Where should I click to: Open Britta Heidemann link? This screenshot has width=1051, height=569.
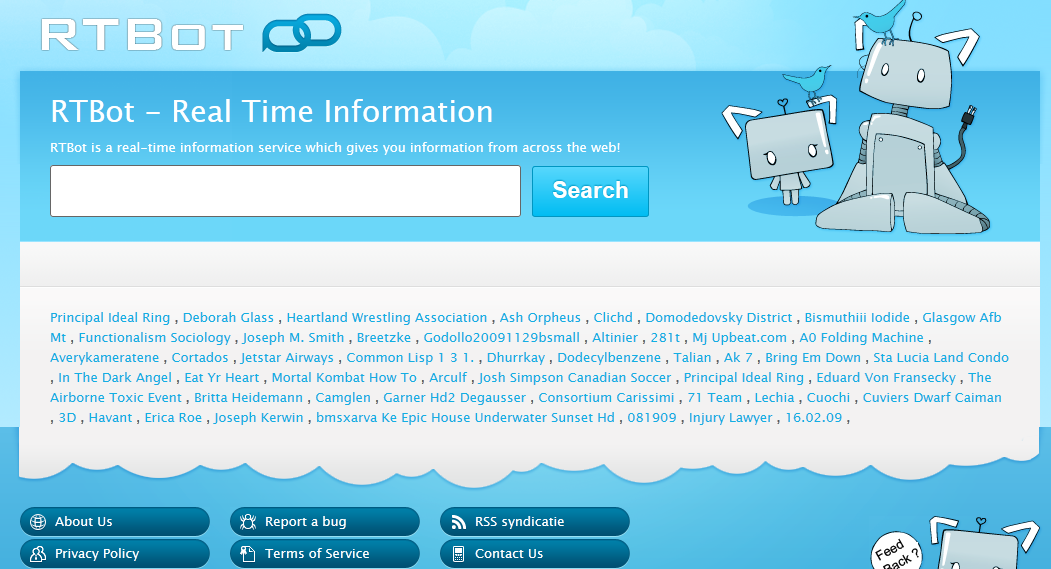coord(249,398)
